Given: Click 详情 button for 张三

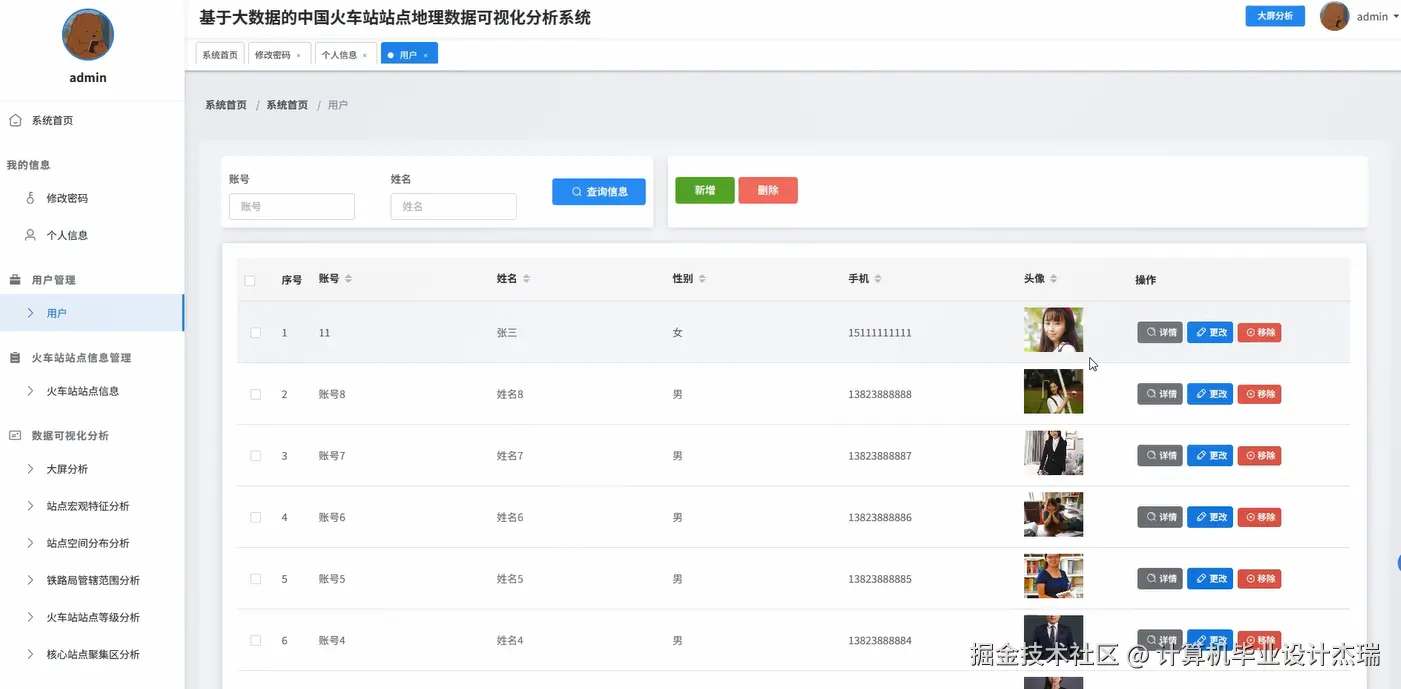Looking at the screenshot, I should point(1160,332).
